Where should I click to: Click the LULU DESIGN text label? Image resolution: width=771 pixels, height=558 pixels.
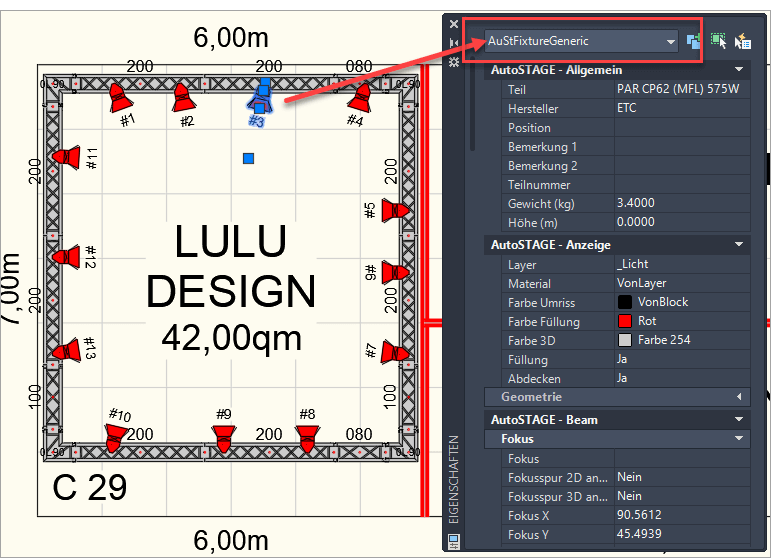pyautogui.click(x=231, y=266)
